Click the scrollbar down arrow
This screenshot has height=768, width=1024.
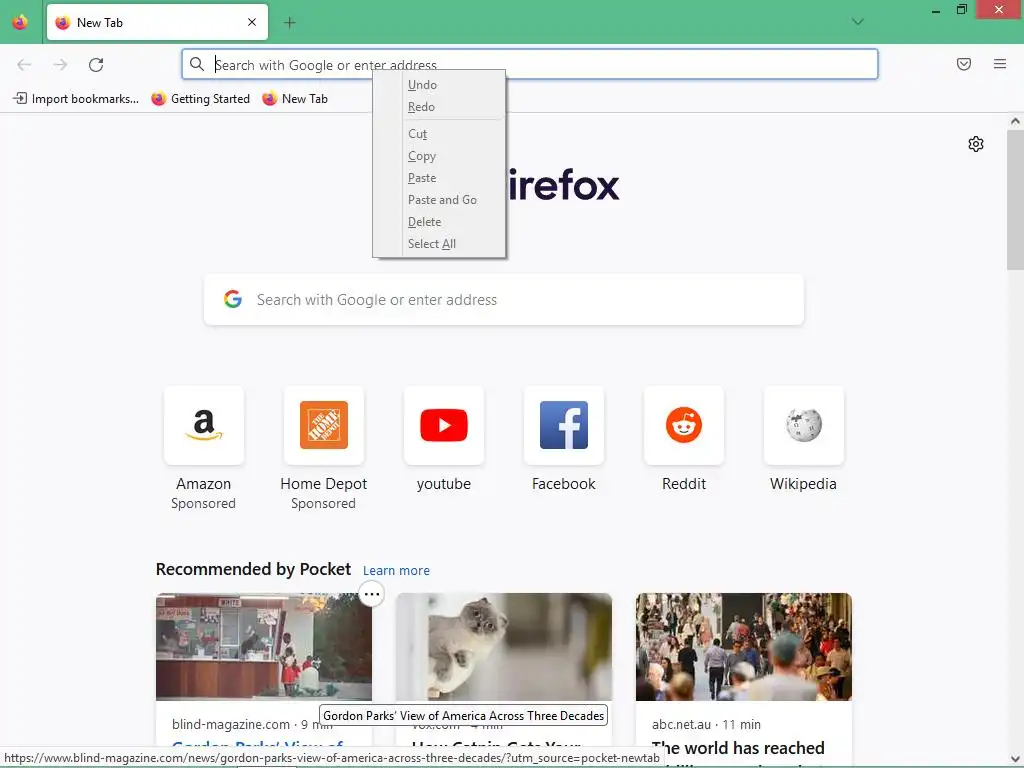pos(1015,758)
